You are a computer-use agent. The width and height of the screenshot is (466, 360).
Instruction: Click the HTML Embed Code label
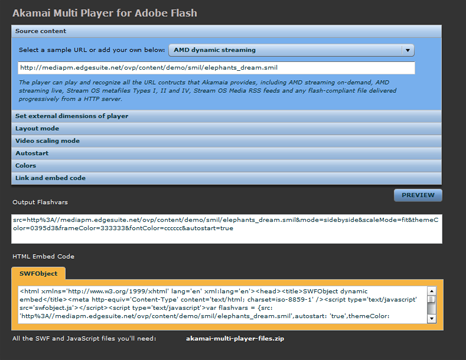[x=43, y=257]
